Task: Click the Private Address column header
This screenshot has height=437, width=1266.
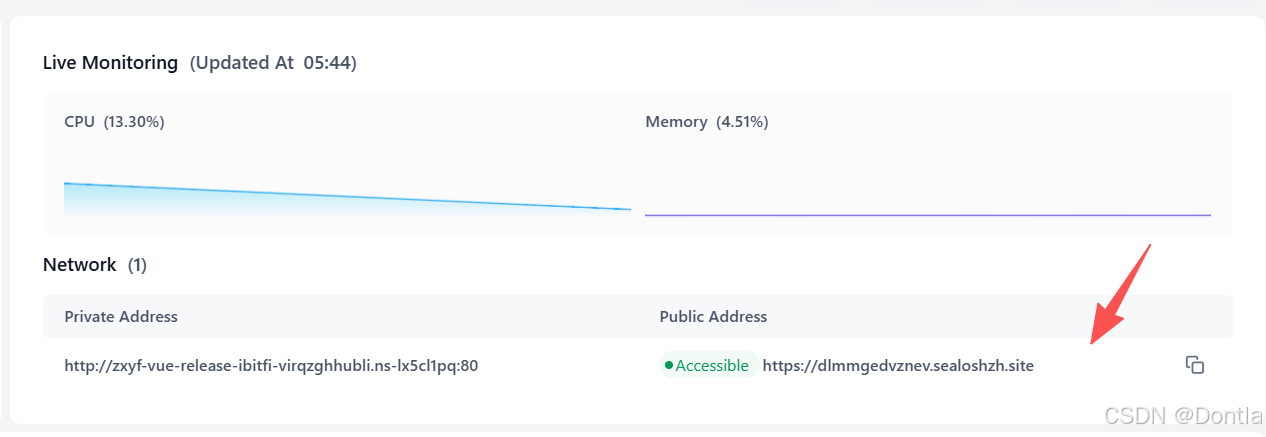Action: (121, 316)
